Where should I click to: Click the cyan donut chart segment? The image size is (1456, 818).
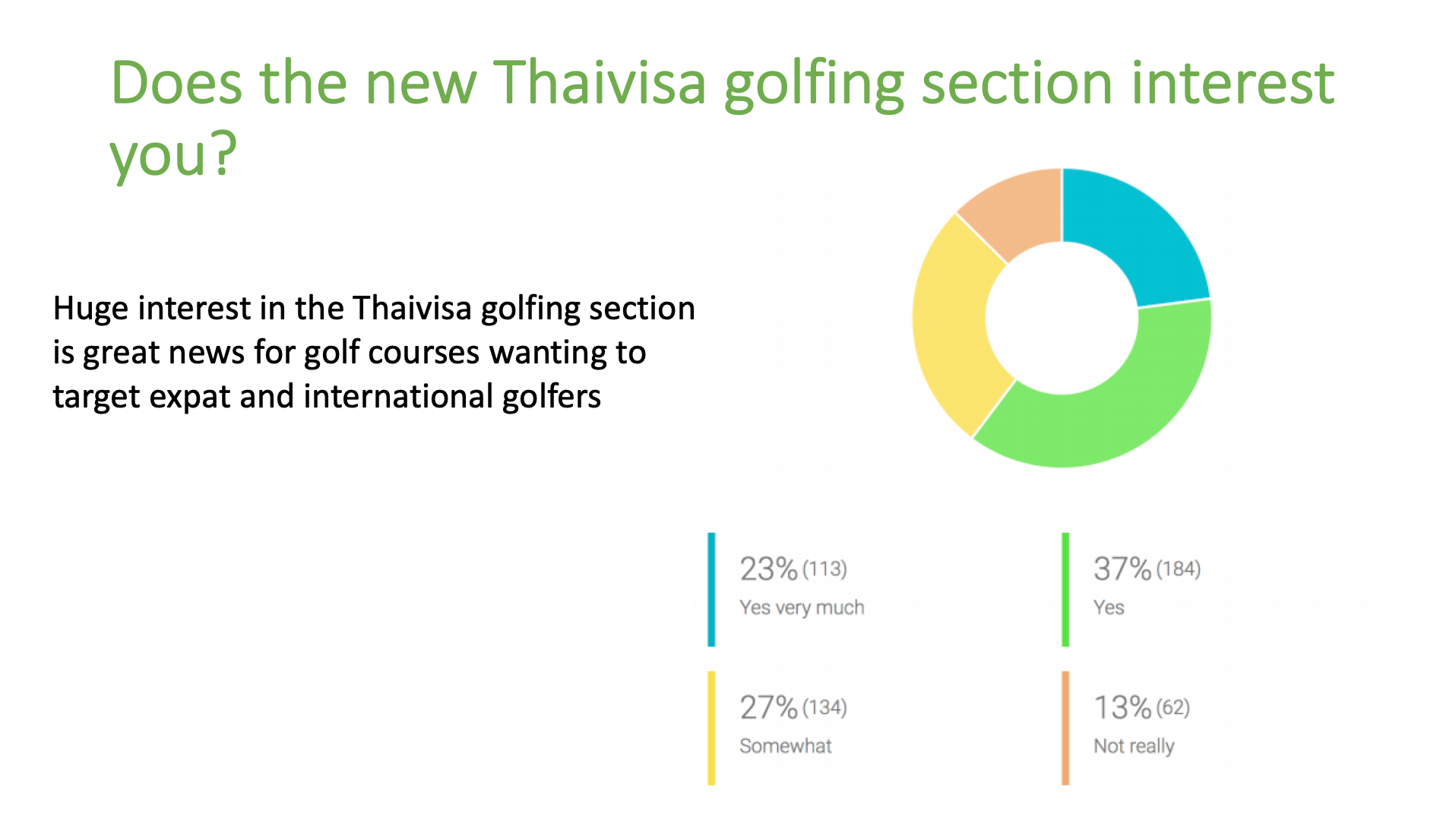1132,236
